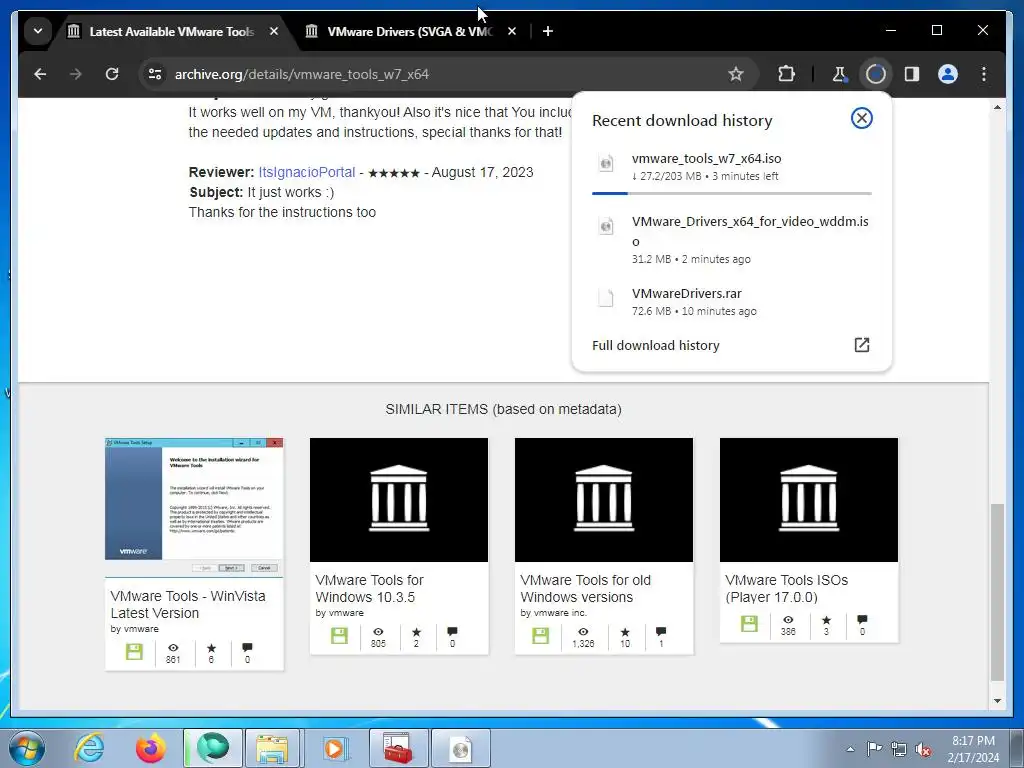Click VMware Tools - WinVista Latest Version title

pos(188,605)
